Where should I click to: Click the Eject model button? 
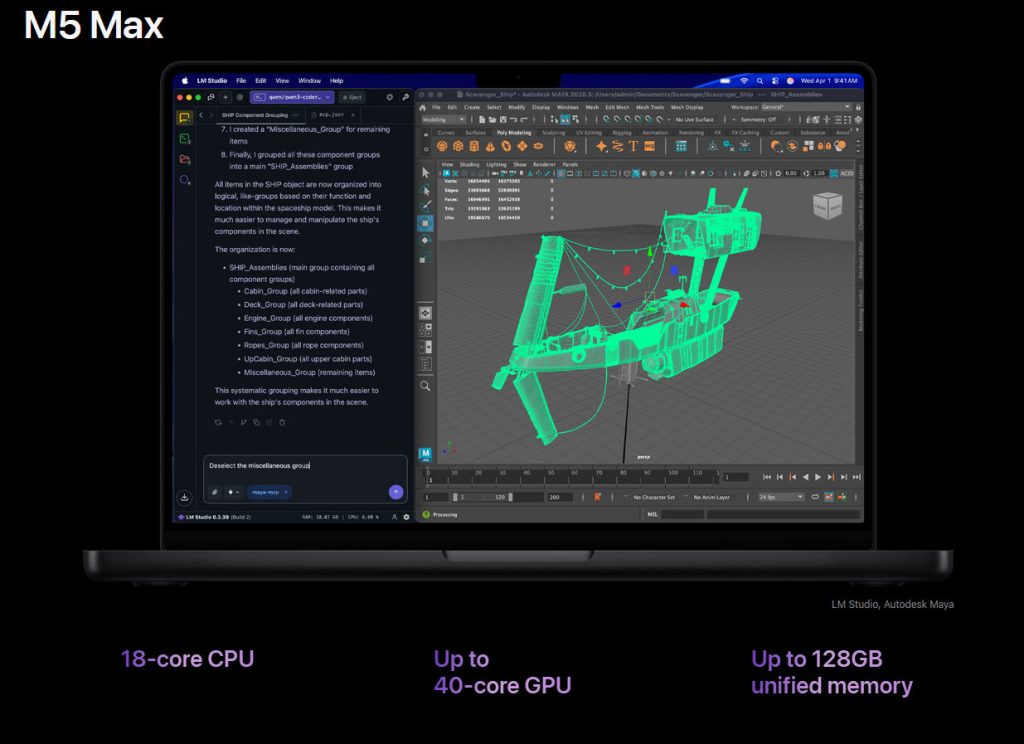coord(352,97)
